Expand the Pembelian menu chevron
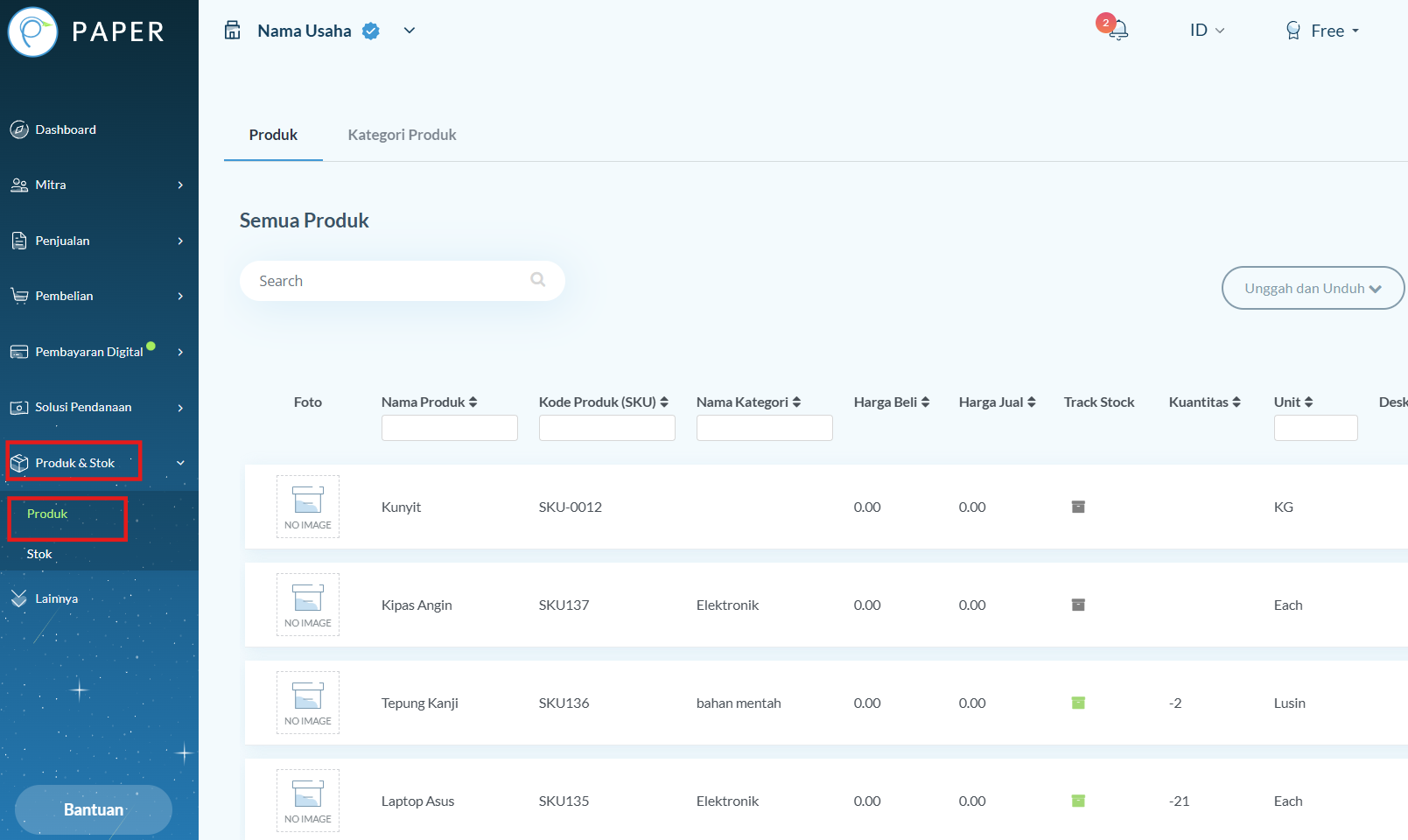Screen dimensions: 1408x840 (180, 296)
